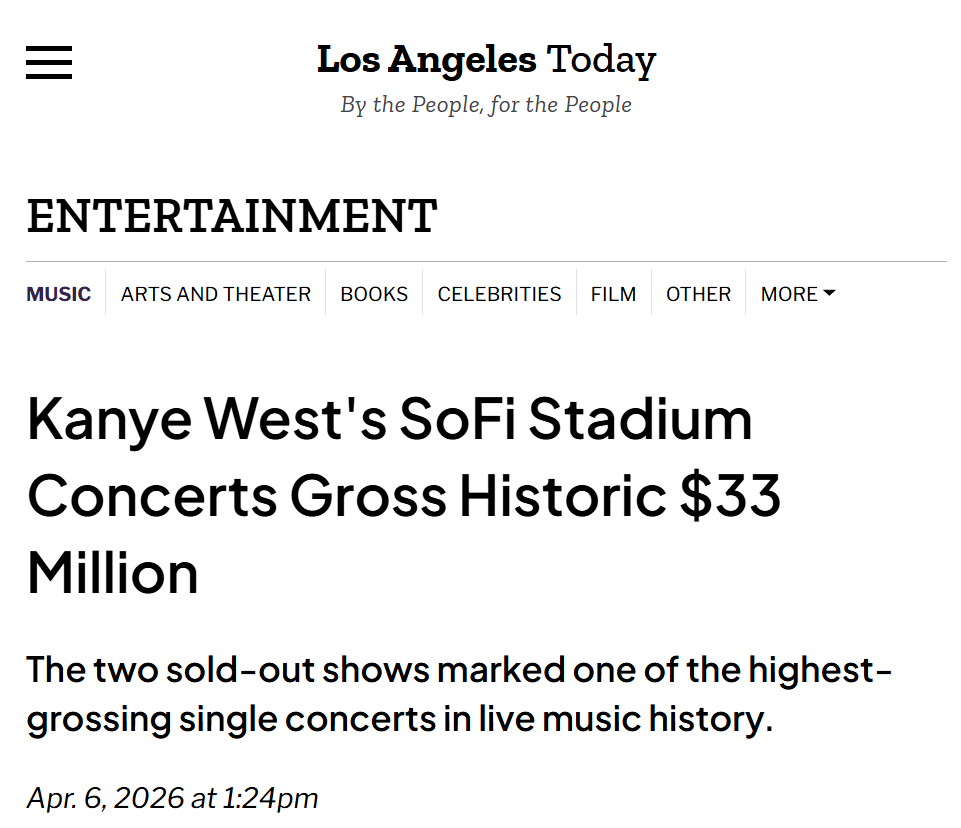Click the caret arrow beside More
Viewport: 961px width, 828px height.
click(x=829, y=294)
